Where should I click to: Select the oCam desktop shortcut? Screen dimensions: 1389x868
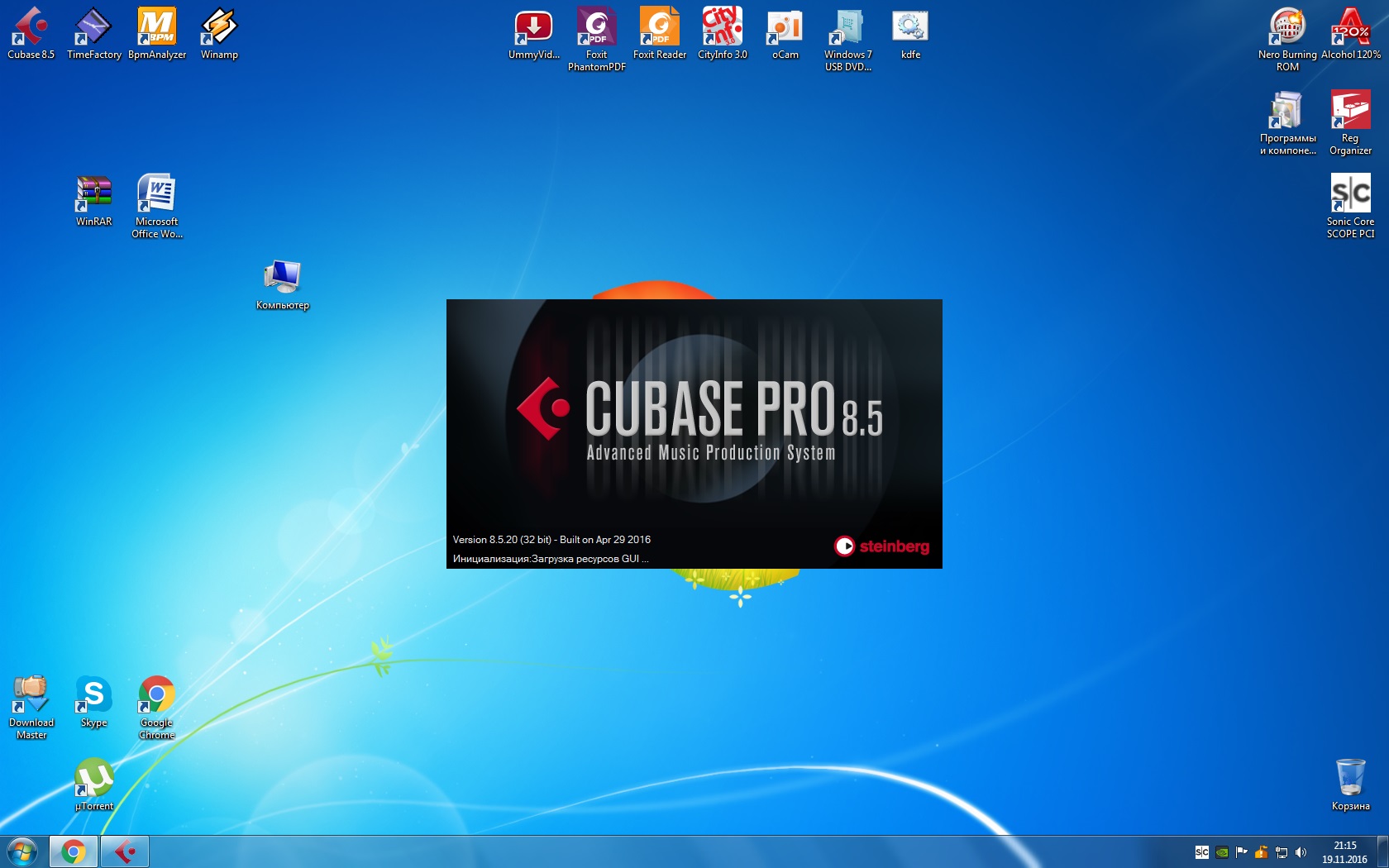[785, 33]
